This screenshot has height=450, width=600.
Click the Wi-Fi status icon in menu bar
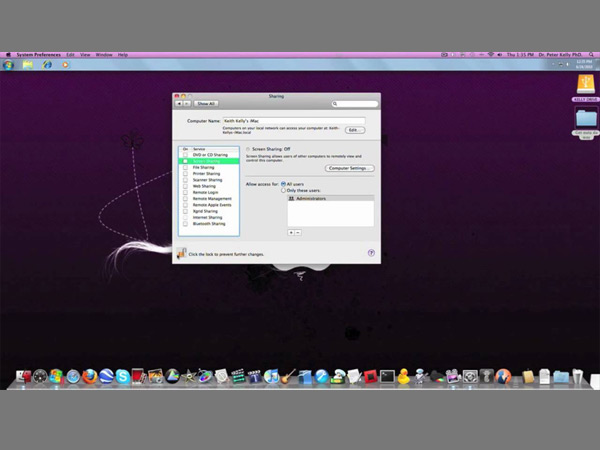(491, 55)
